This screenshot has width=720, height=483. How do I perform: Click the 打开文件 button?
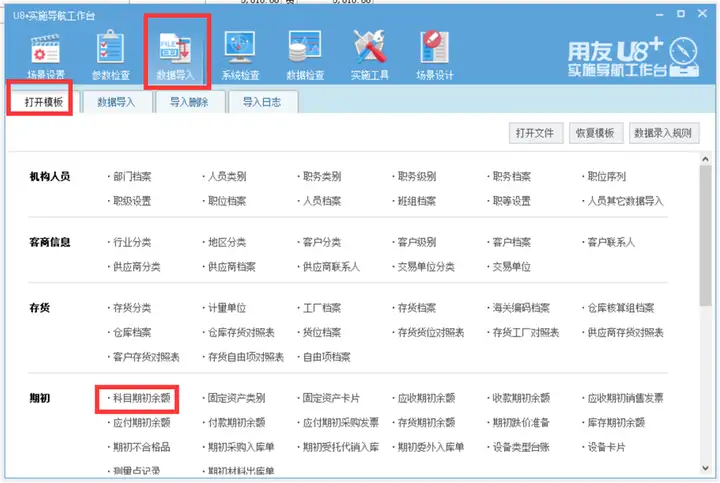click(535, 133)
